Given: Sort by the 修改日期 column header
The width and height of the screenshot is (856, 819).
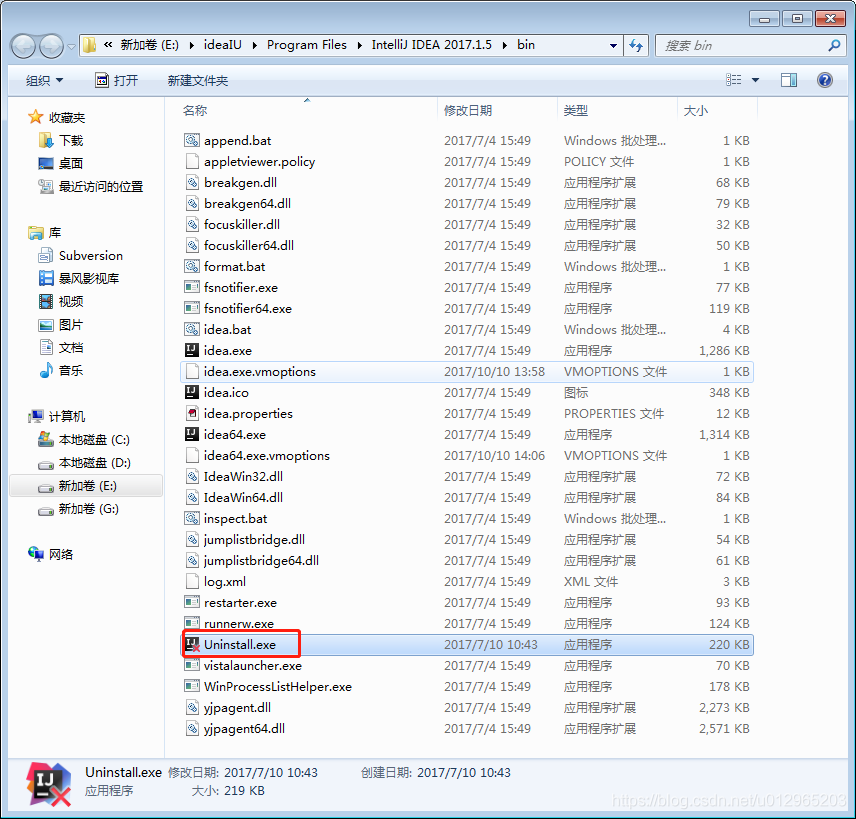Looking at the screenshot, I should 468,110.
